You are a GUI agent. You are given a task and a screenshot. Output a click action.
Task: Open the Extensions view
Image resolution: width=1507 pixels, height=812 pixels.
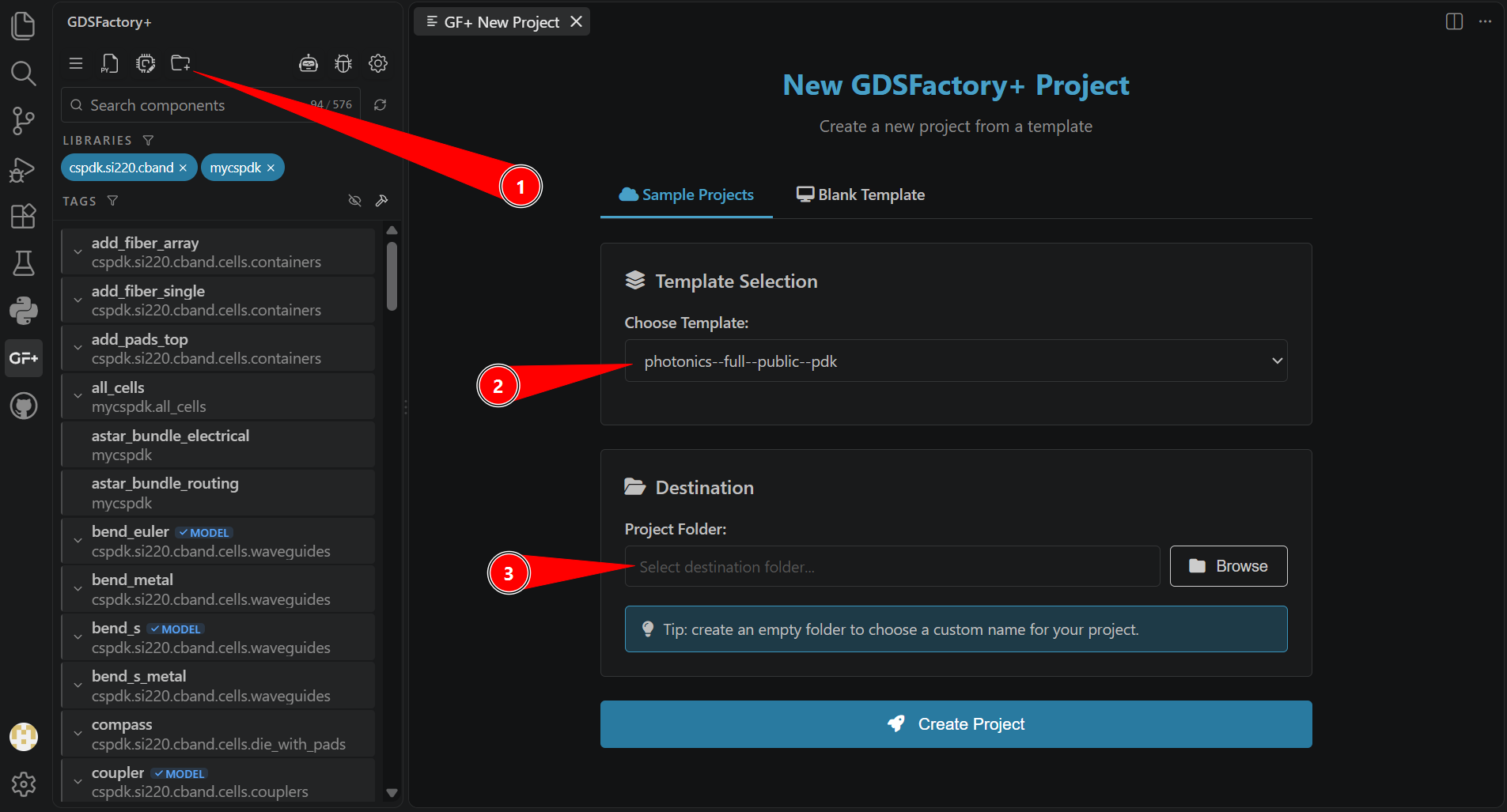24,216
